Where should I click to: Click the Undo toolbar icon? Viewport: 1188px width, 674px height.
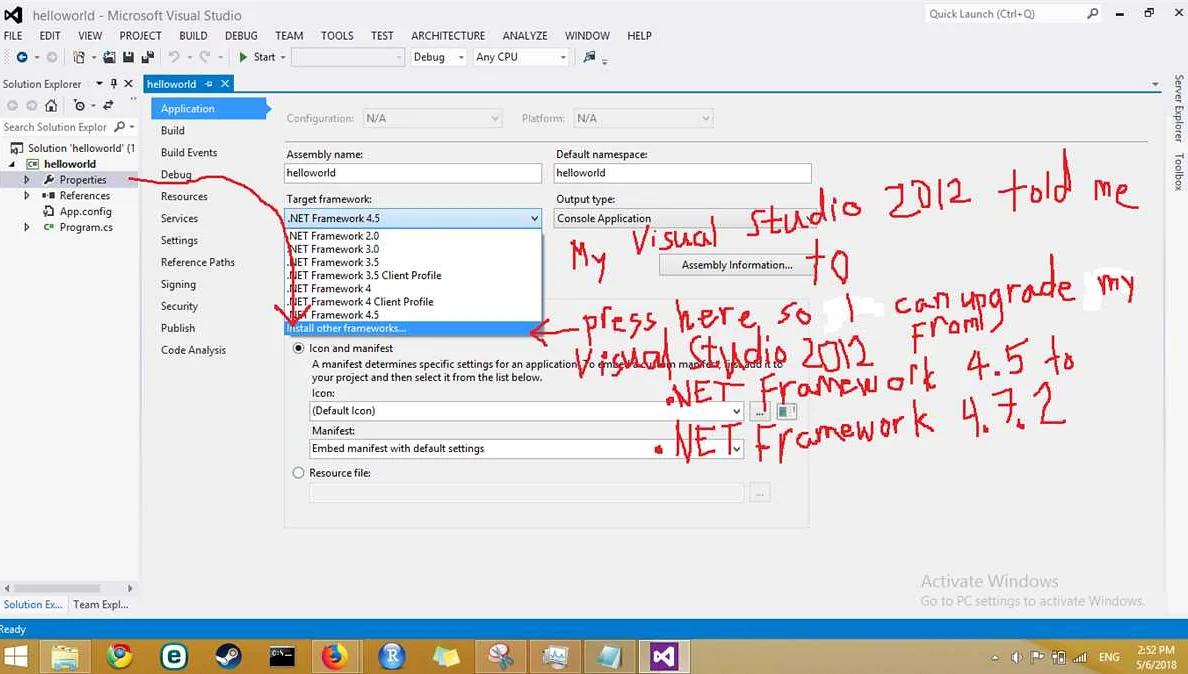click(174, 57)
